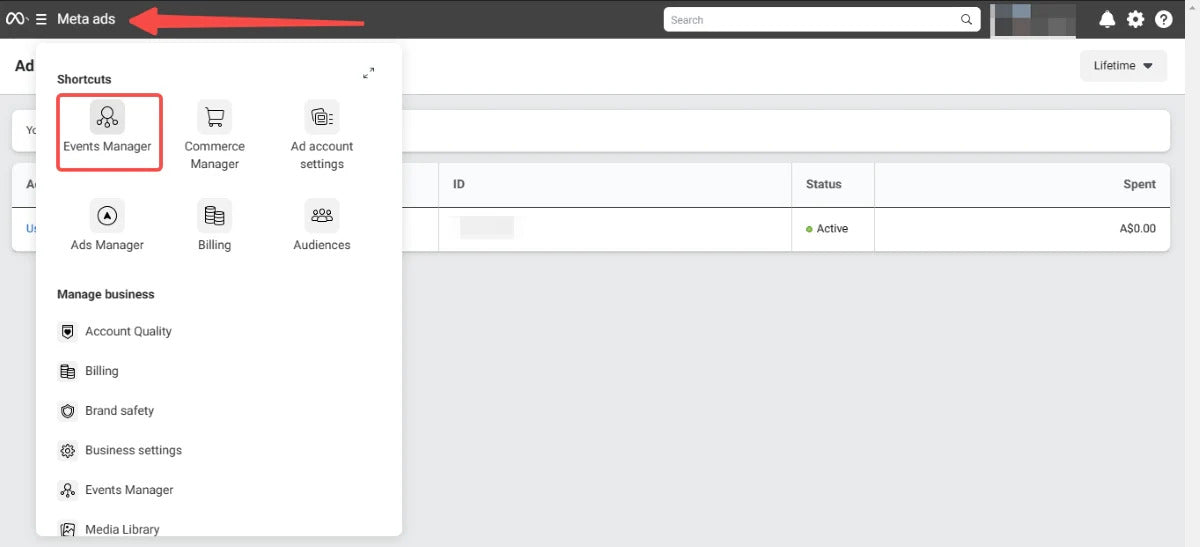This screenshot has height=547, width=1200.
Task: Click the Billing list icon under Manage business
Action: [68, 372]
